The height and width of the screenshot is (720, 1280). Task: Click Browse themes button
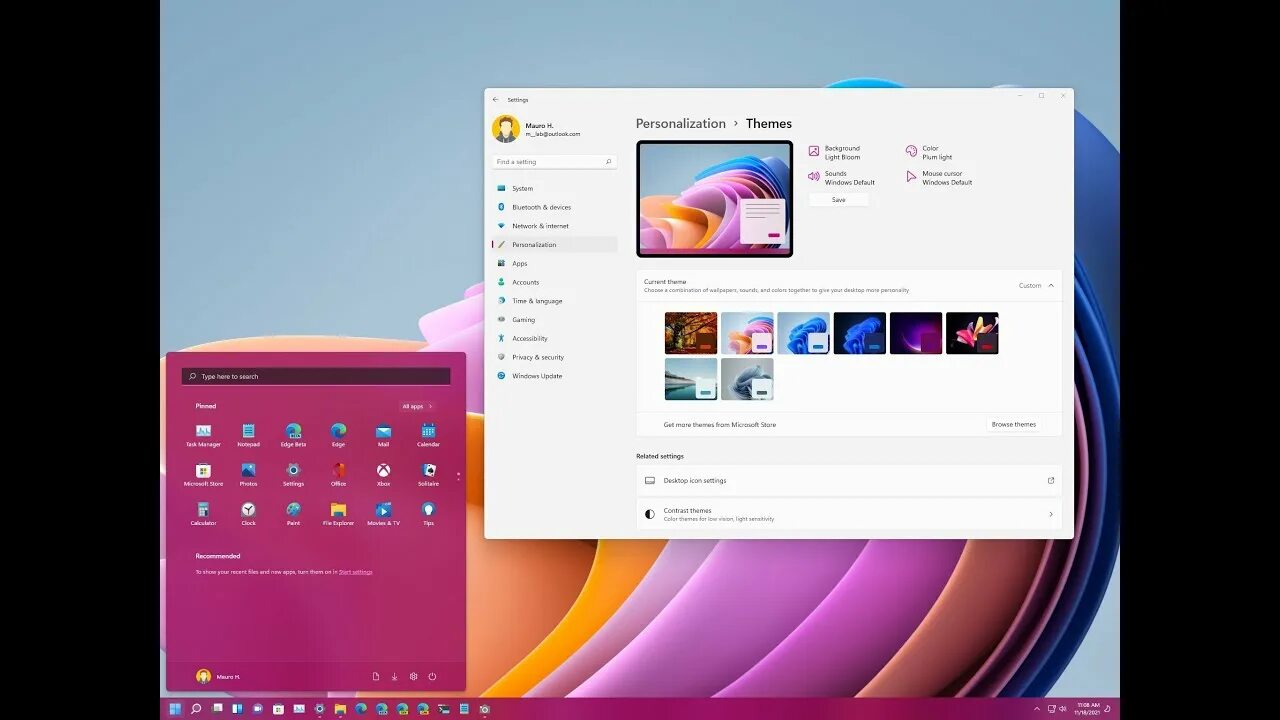click(x=1013, y=424)
